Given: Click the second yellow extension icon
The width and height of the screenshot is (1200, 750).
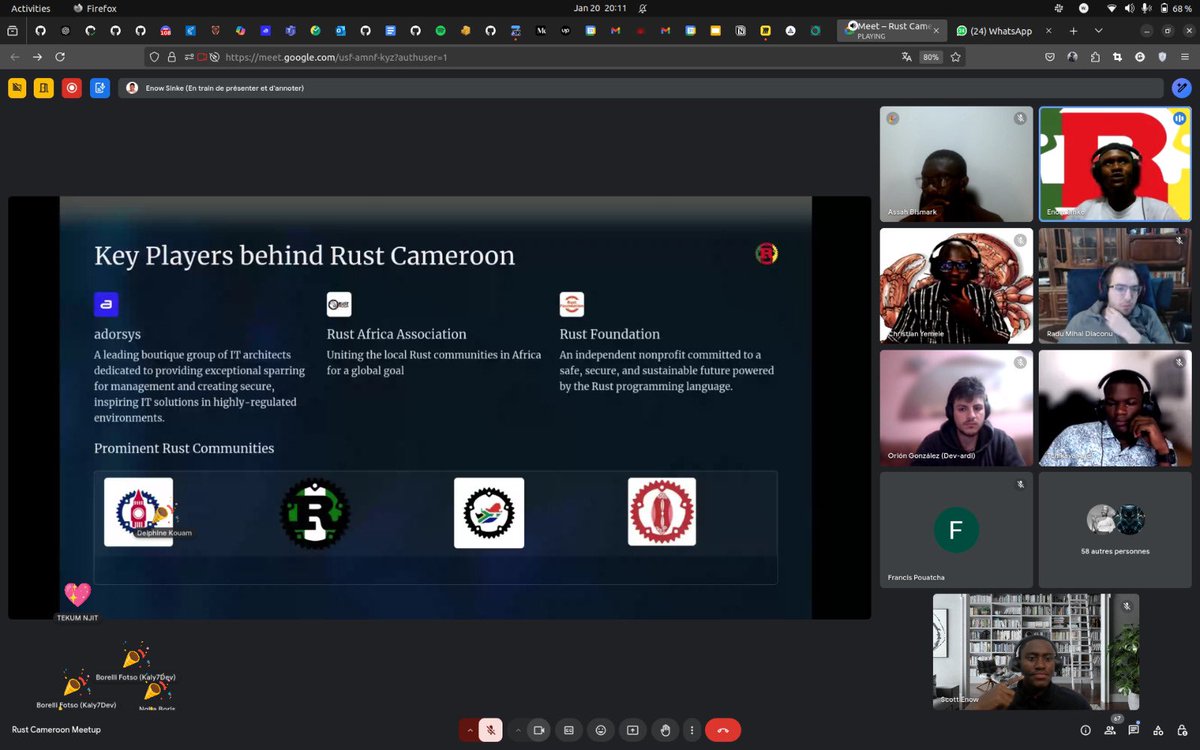Looking at the screenshot, I should pos(44,88).
